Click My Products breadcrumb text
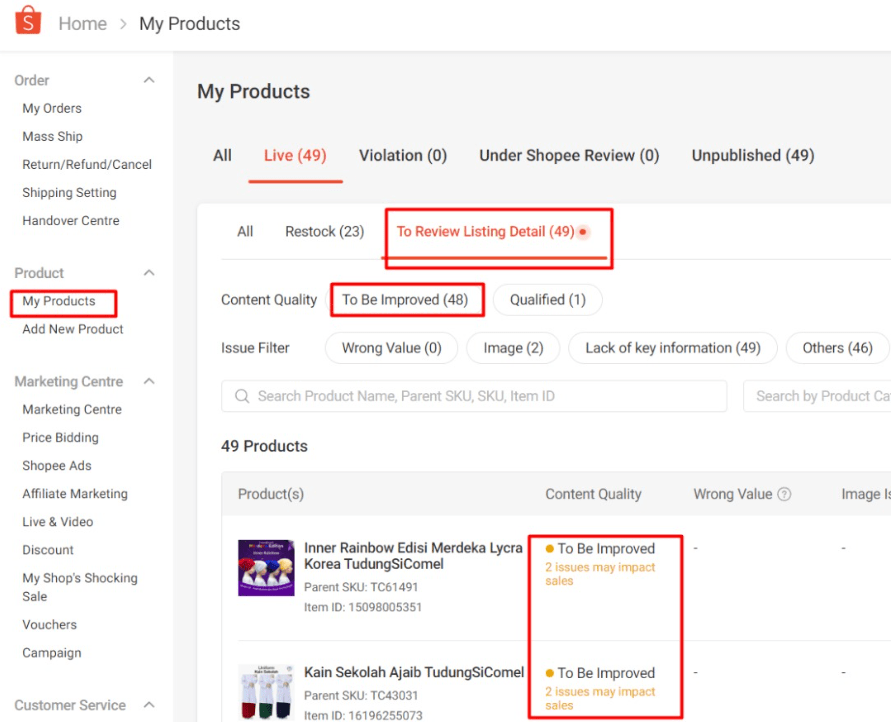This screenshot has width=891, height=722. [190, 24]
